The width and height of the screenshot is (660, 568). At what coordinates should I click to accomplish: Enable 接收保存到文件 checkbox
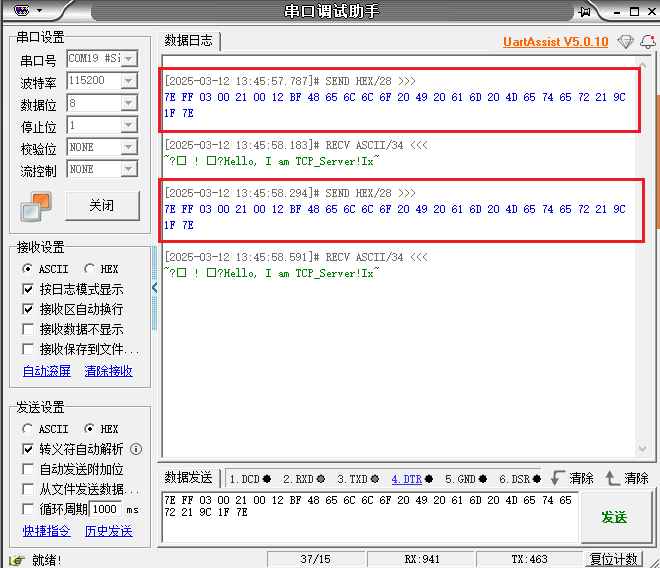[28, 349]
